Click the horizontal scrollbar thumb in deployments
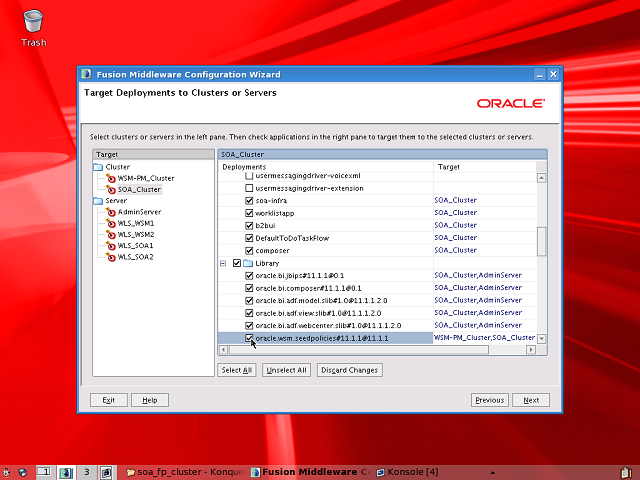The width and height of the screenshot is (640, 480). pos(359,349)
